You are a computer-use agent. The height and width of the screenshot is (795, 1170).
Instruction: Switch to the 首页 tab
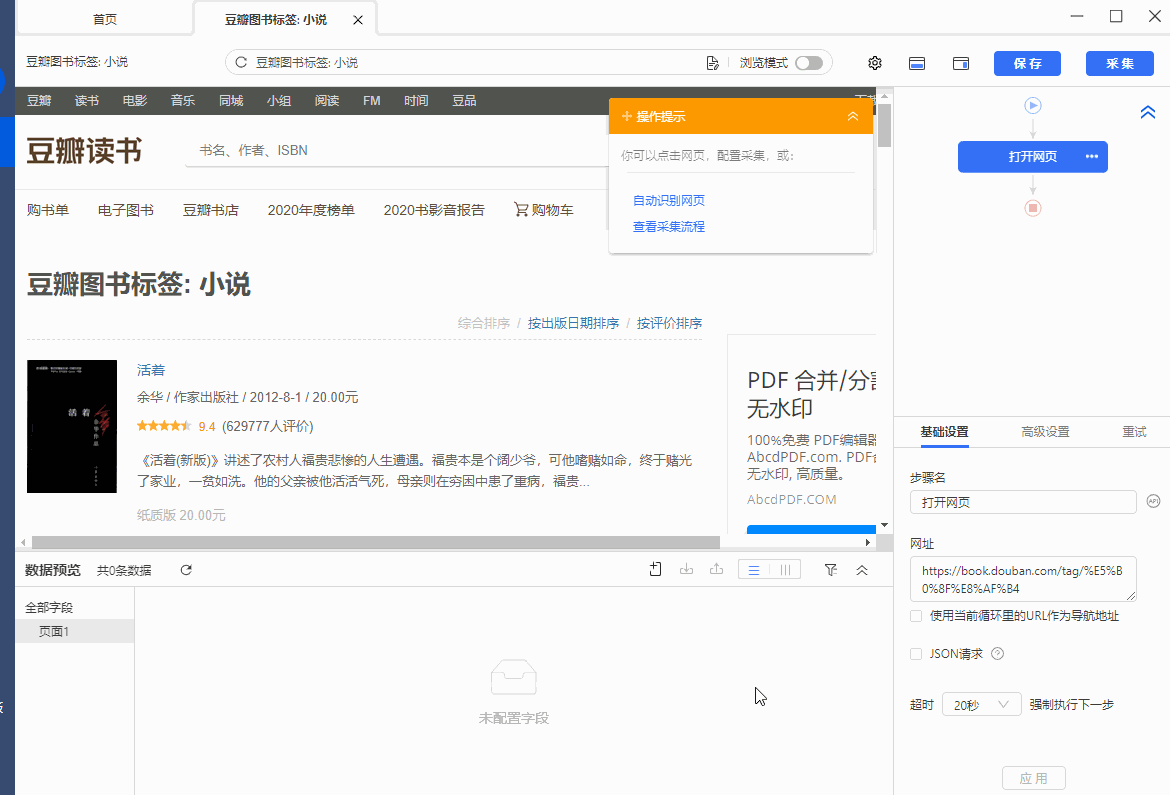(104, 19)
